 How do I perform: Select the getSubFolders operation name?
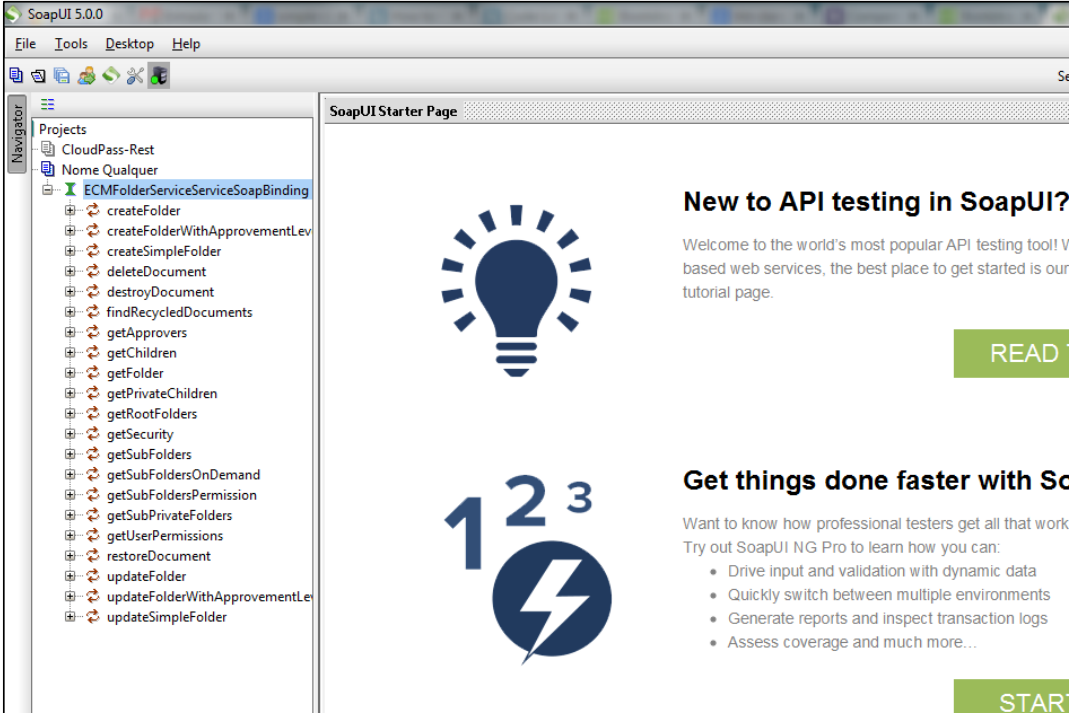pyautogui.click(x=149, y=454)
